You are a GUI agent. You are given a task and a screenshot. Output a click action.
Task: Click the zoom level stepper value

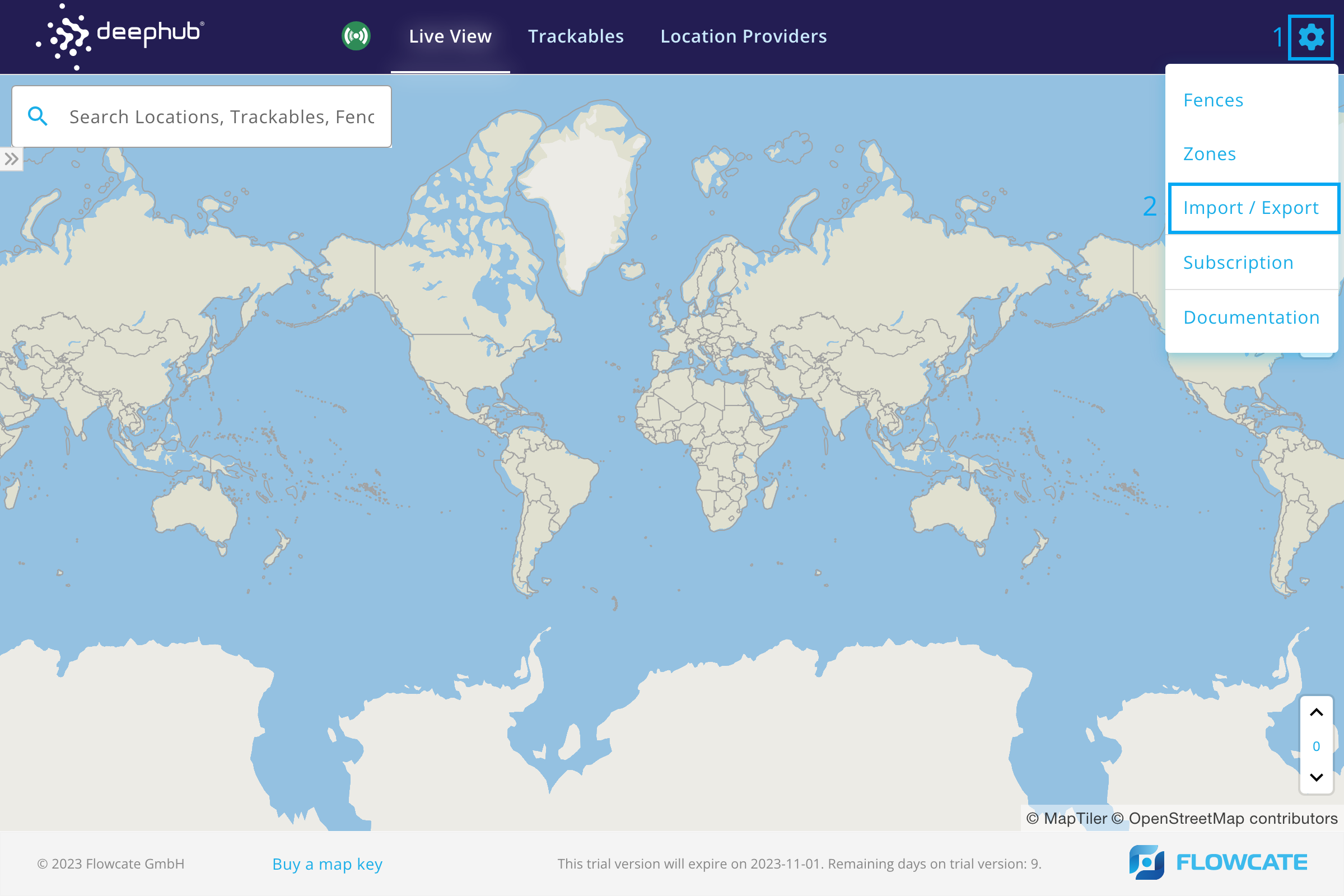1318,745
